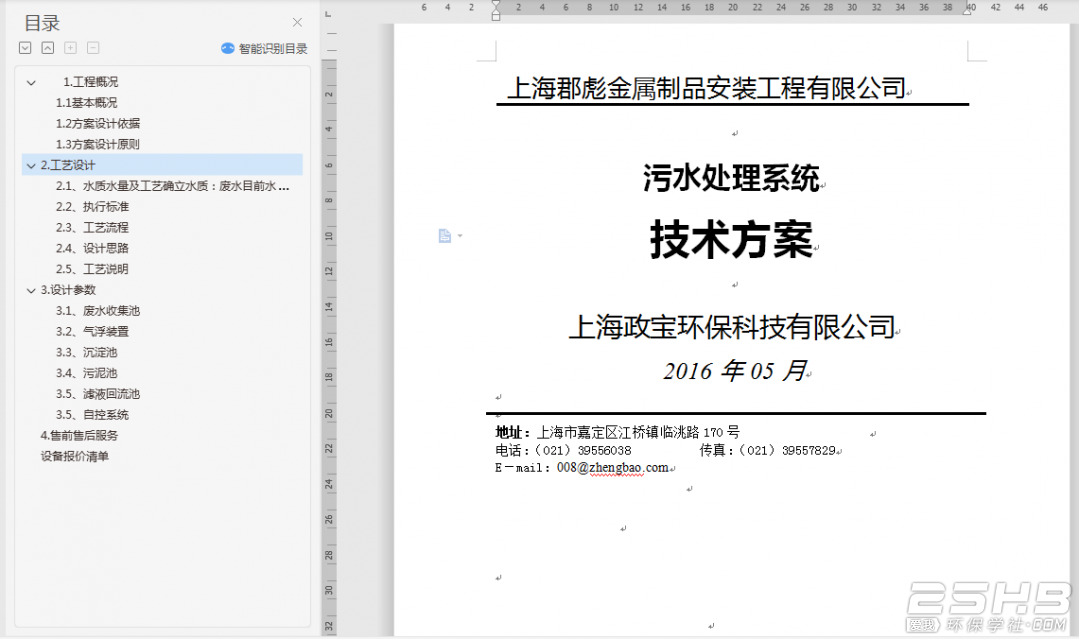Collapse the 3.设计参数 outline section
Screen dimensions: 1079x639
(31, 290)
